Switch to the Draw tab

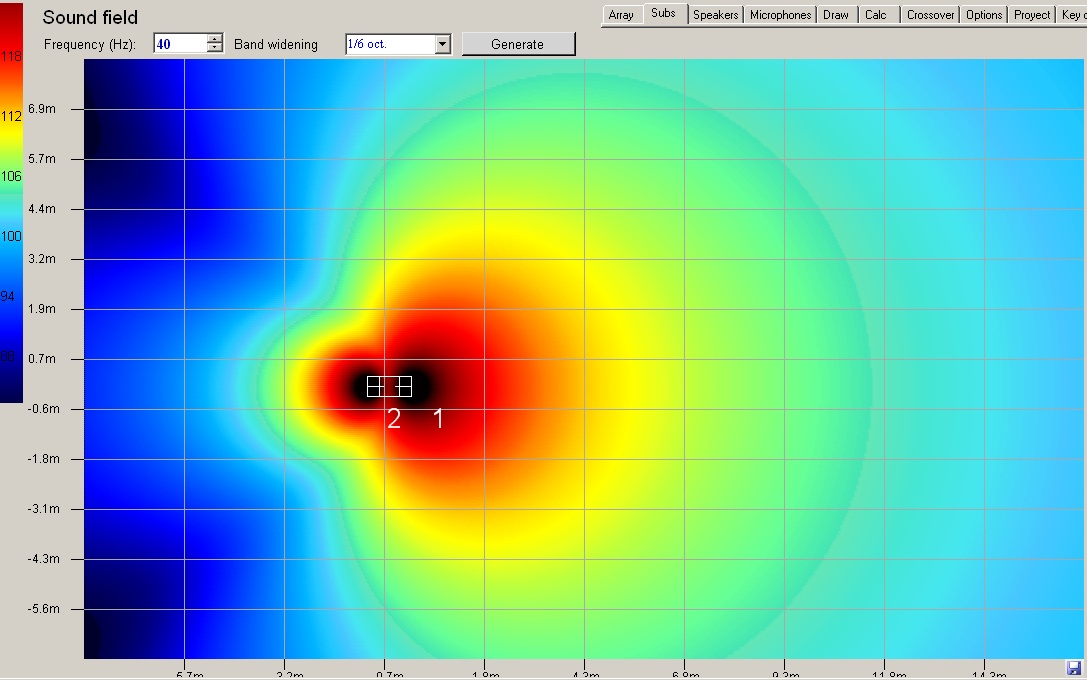pyautogui.click(x=835, y=15)
